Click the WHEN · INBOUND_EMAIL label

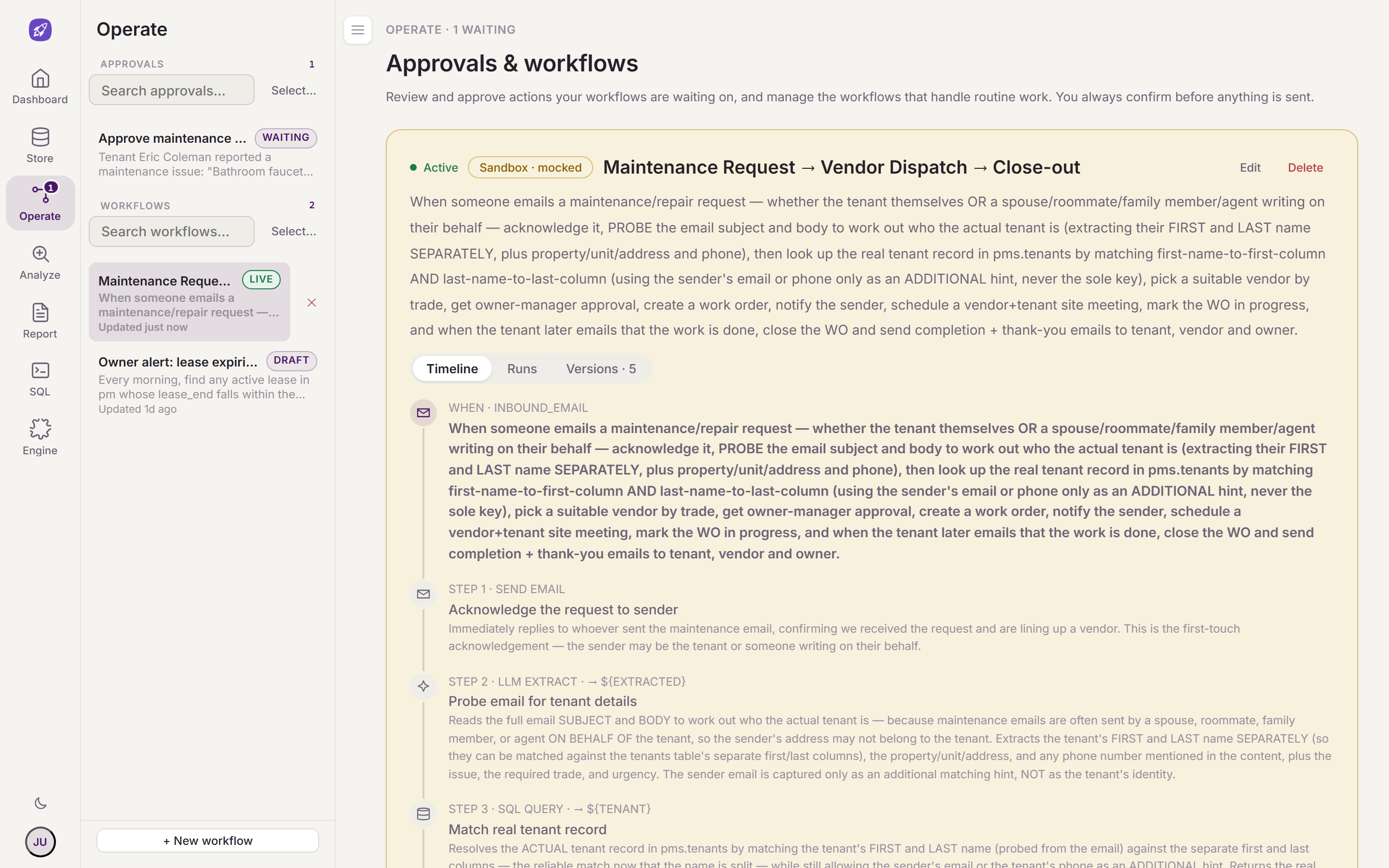(518, 407)
